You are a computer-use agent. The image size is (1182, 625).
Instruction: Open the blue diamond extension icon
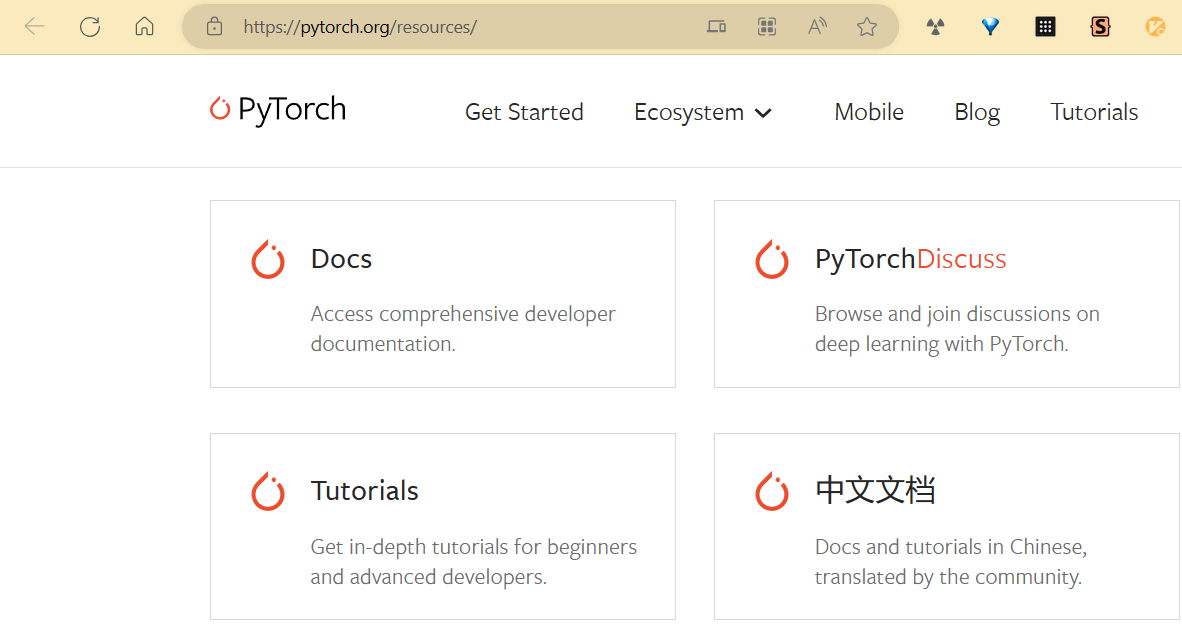pyautogui.click(x=990, y=27)
